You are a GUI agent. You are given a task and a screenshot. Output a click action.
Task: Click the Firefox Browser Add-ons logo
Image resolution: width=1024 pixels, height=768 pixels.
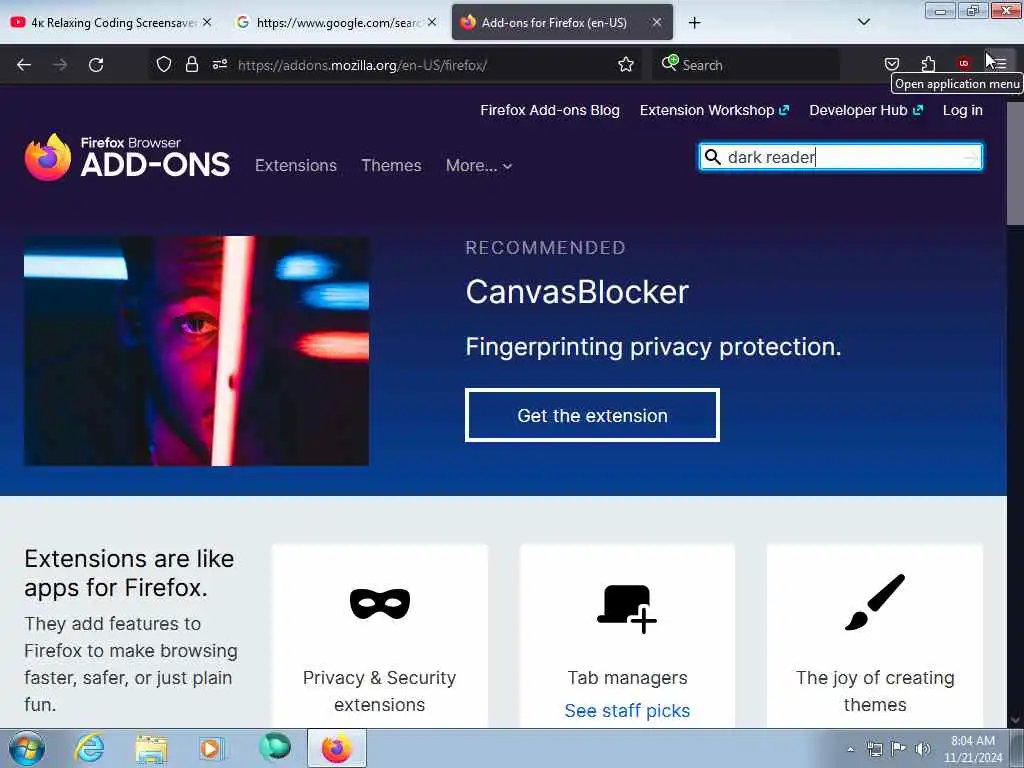pyautogui.click(x=127, y=157)
